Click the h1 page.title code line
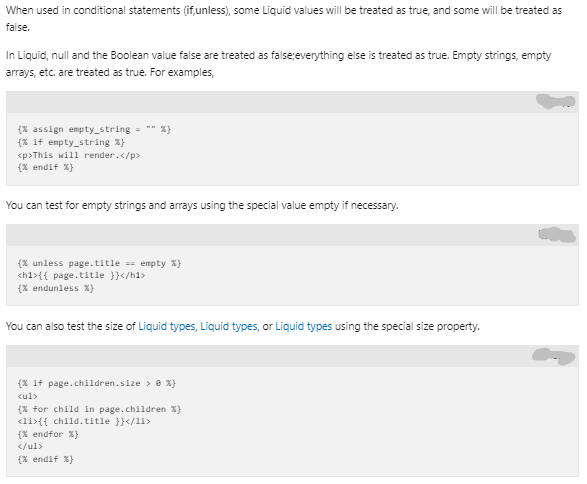The height and width of the screenshot is (484, 587). (81, 276)
